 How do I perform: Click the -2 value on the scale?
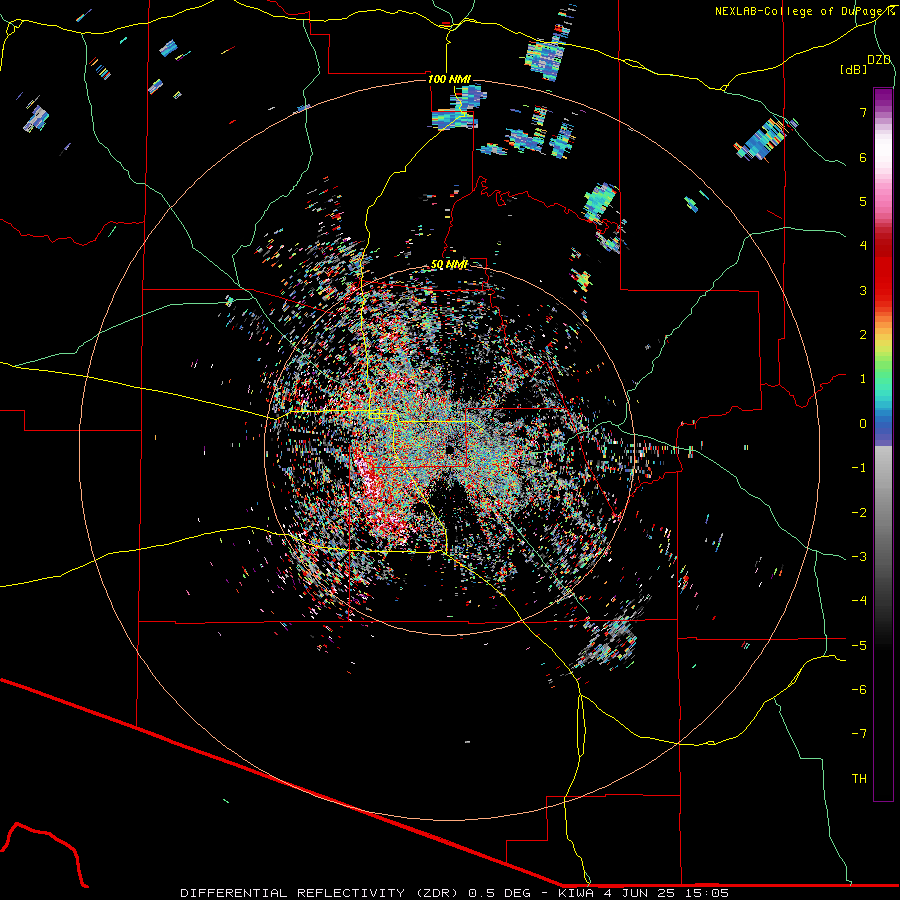[859, 513]
